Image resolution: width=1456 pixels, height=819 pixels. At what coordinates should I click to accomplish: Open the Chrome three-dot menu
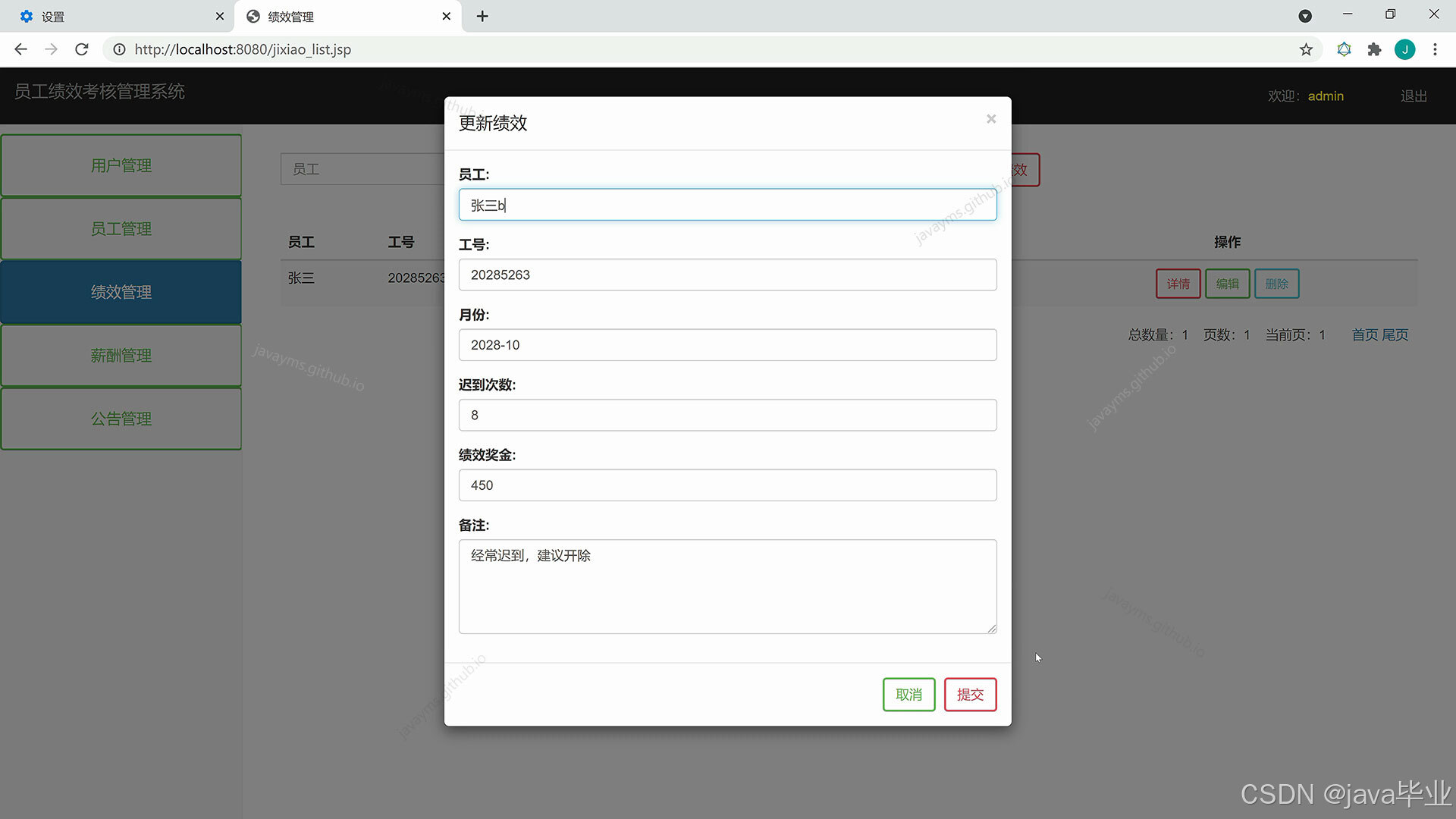tap(1435, 49)
